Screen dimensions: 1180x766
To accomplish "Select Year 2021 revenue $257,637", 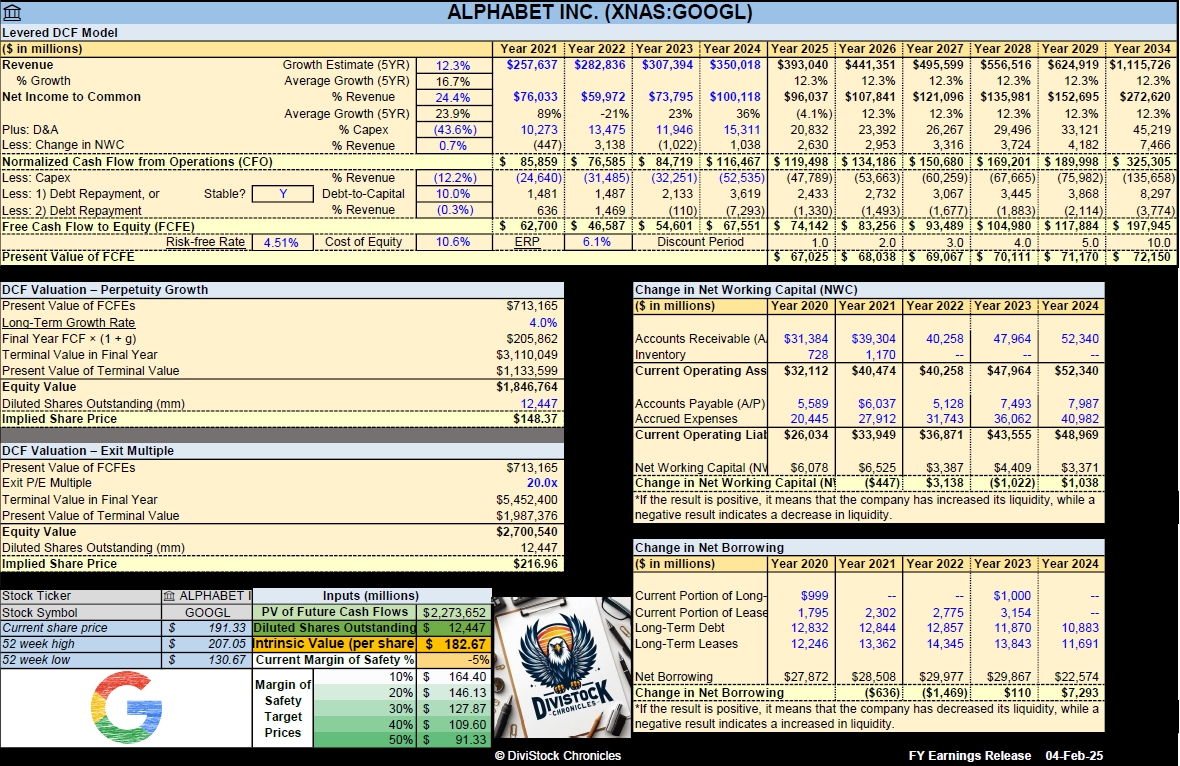I will 531,65.
